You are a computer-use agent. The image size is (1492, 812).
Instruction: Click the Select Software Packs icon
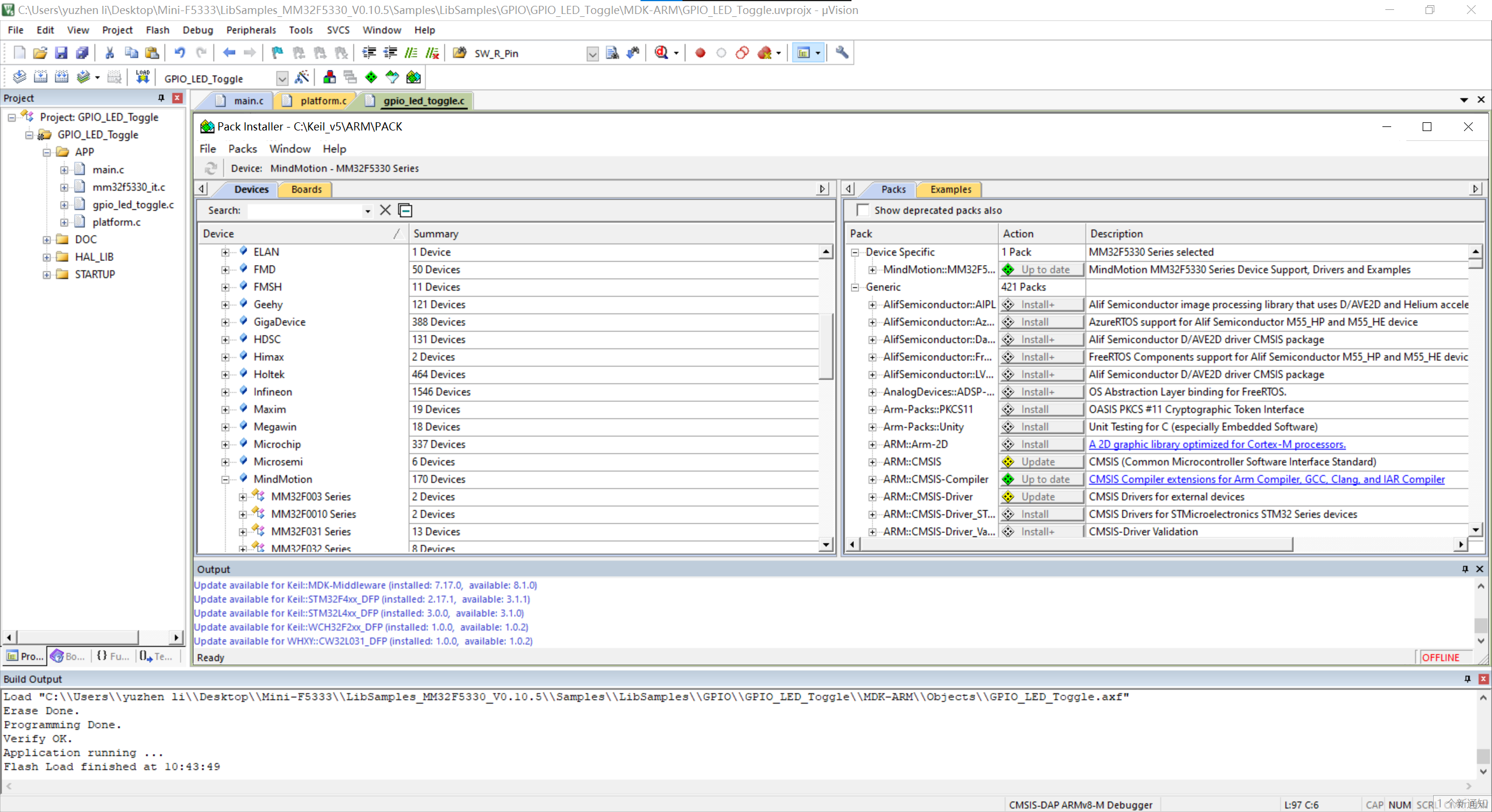click(x=392, y=77)
